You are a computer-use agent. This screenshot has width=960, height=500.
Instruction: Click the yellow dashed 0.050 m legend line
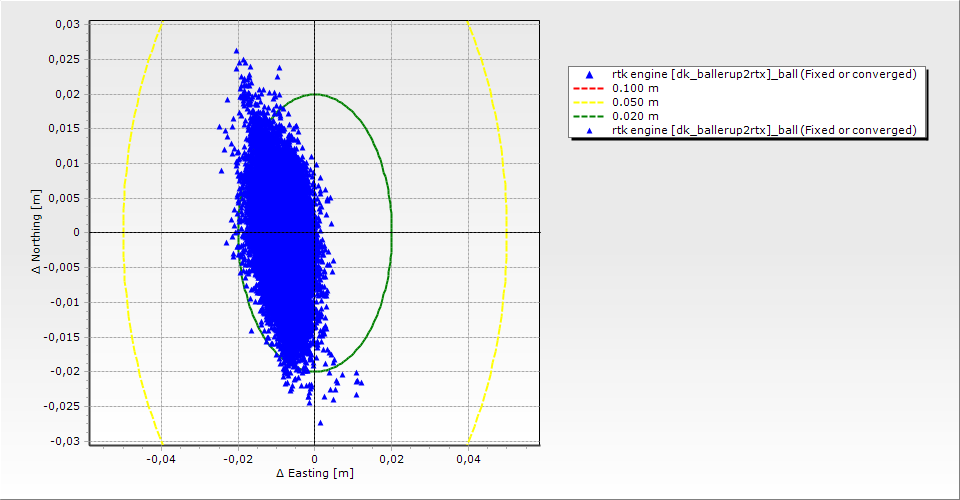[x=588, y=102]
